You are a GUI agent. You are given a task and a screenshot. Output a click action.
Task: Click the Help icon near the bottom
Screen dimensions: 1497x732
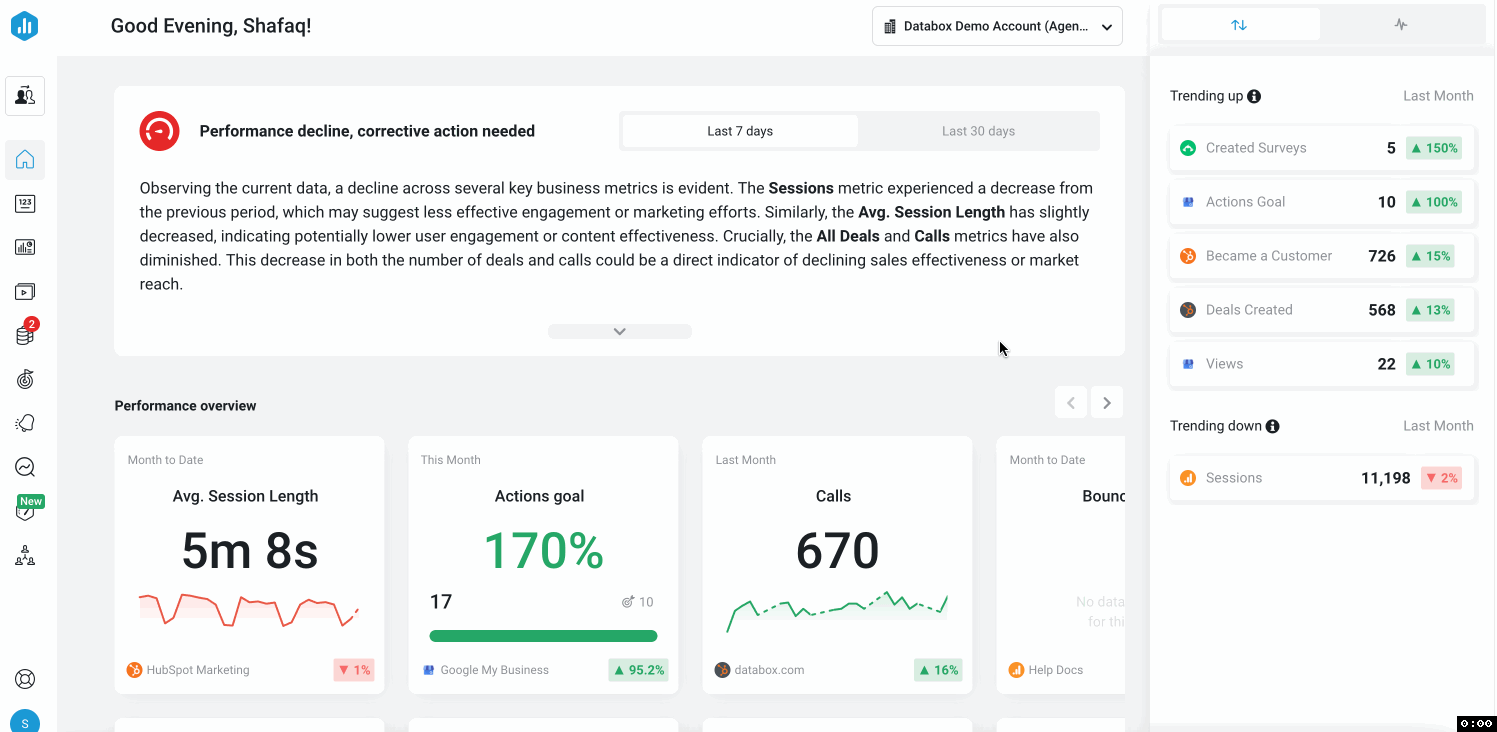[25, 678]
